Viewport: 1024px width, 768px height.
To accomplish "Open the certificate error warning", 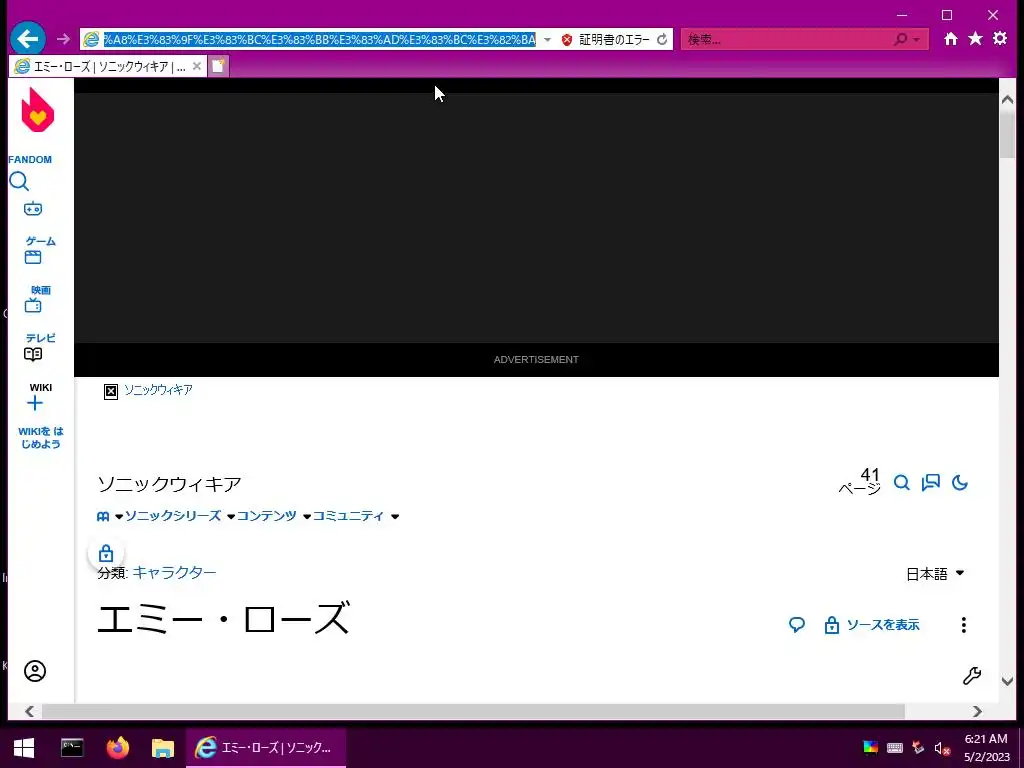I will pyautogui.click(x=605, y=39).
